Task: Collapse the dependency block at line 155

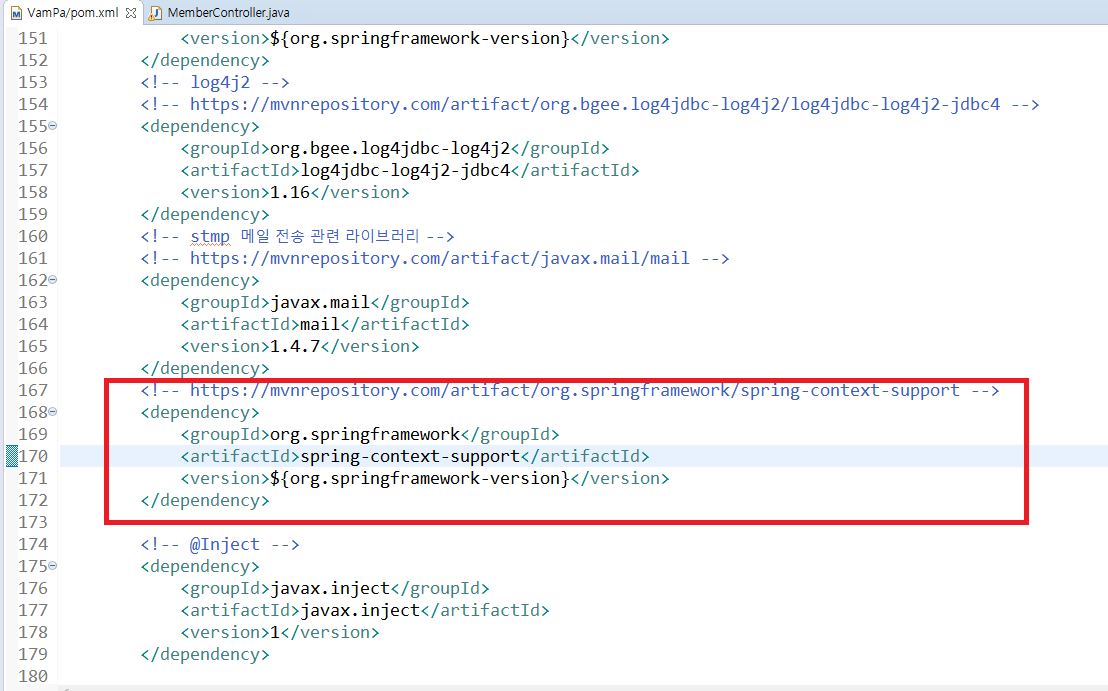Action: click(52, 126)
